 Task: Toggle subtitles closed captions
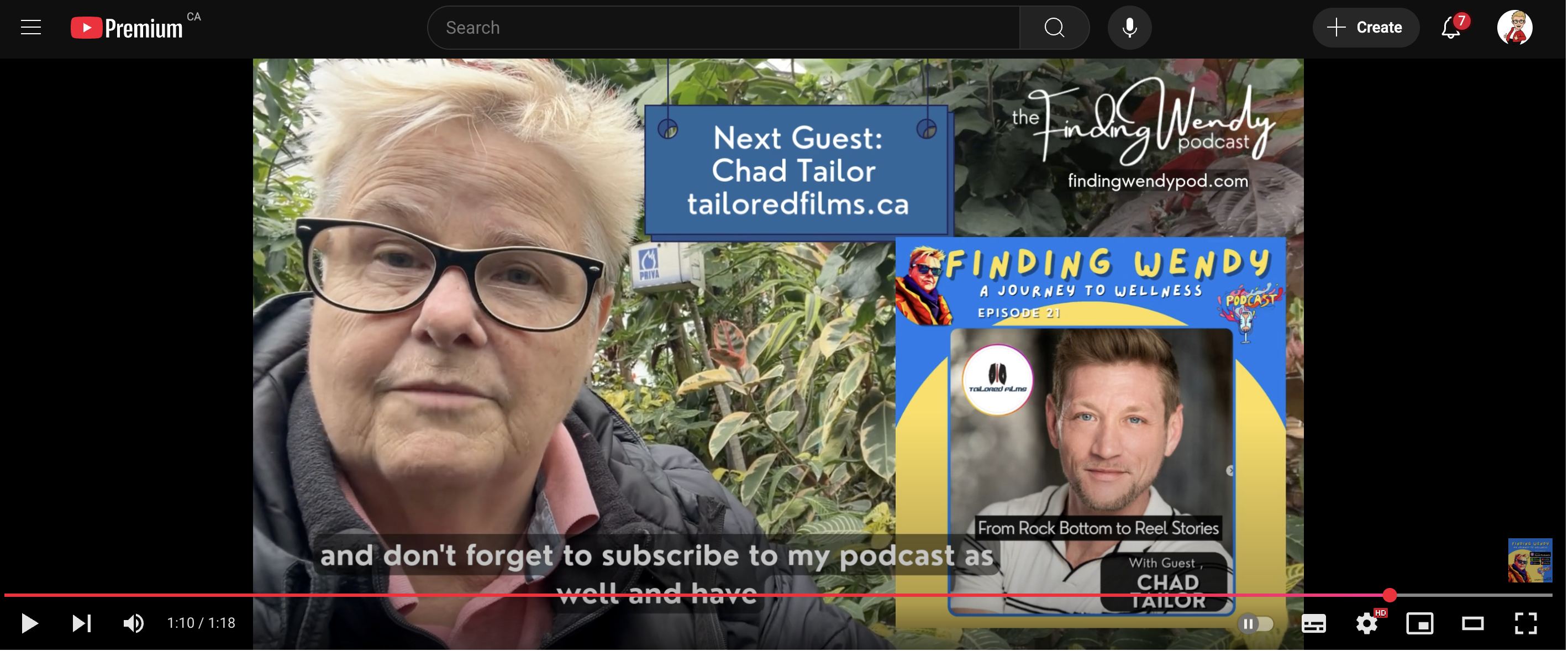click(1313, 623)
